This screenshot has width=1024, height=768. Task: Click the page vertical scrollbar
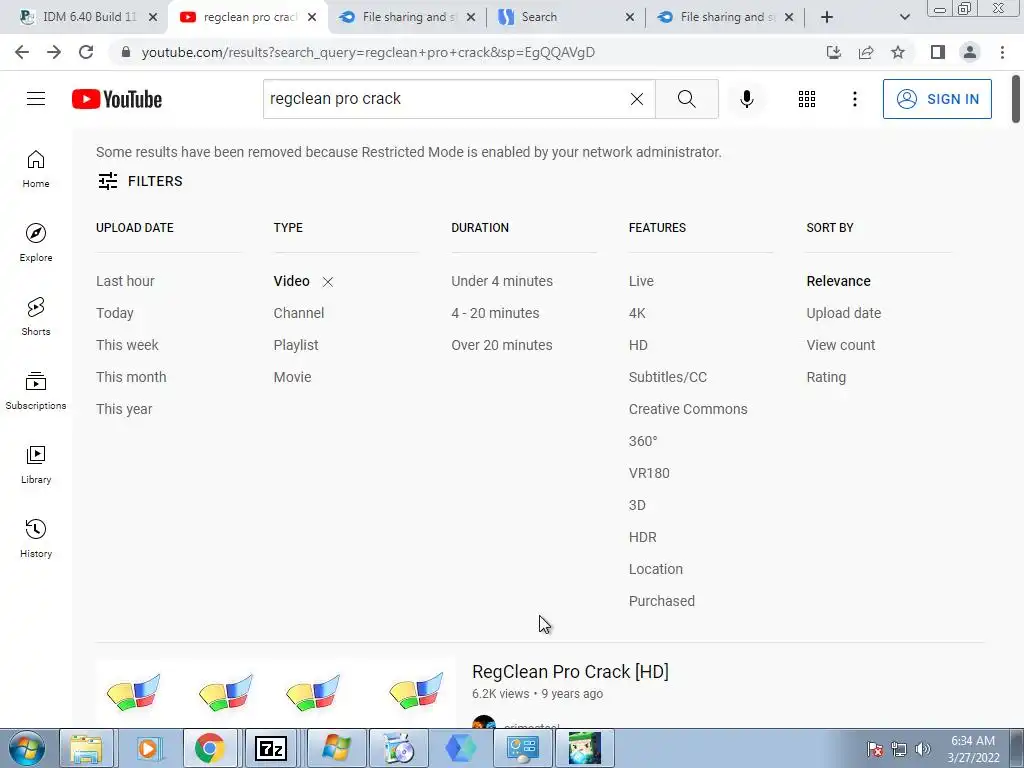[1016, 99]
